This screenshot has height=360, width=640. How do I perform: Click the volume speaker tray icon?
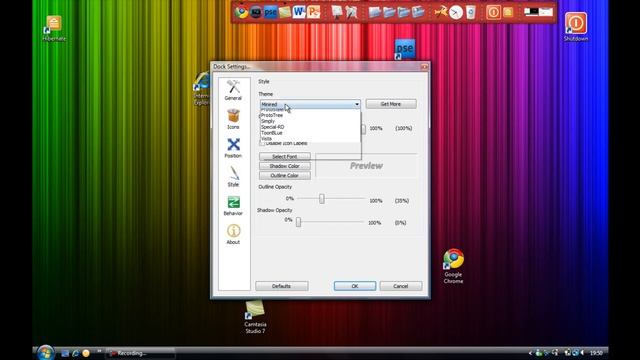click(582, 353)
